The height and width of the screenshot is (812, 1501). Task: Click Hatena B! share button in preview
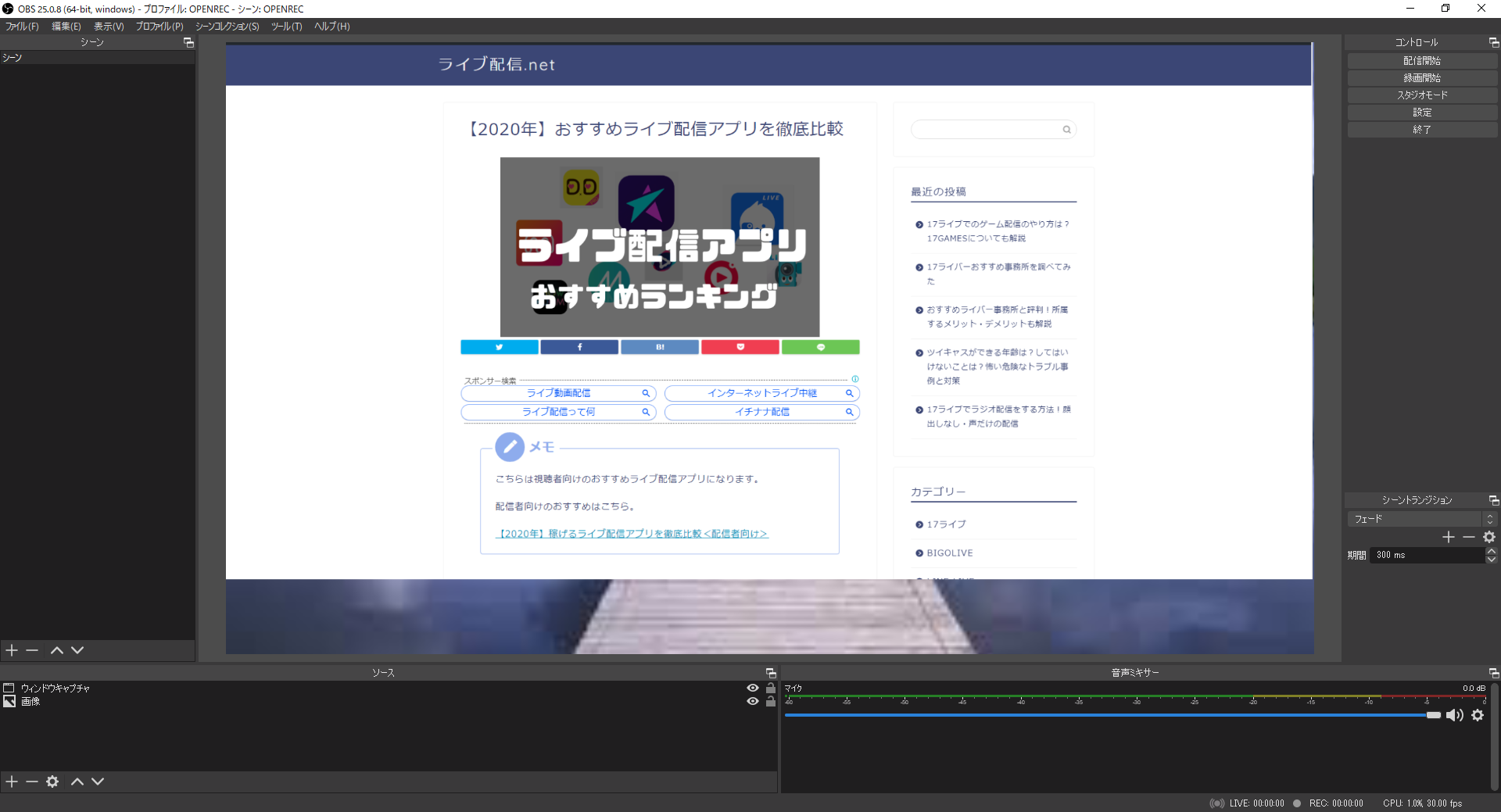pos(660,347)
